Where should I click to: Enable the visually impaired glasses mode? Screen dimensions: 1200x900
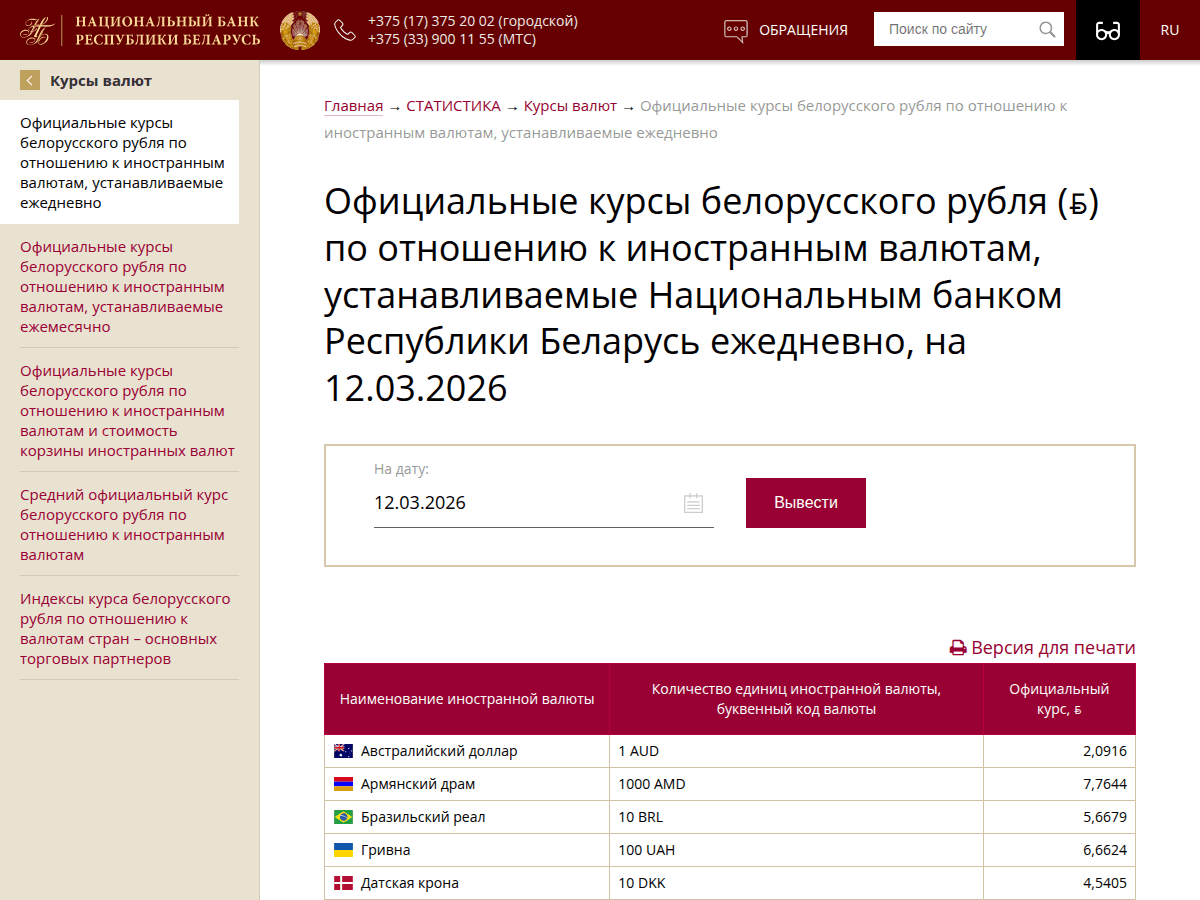point(1108,30)
